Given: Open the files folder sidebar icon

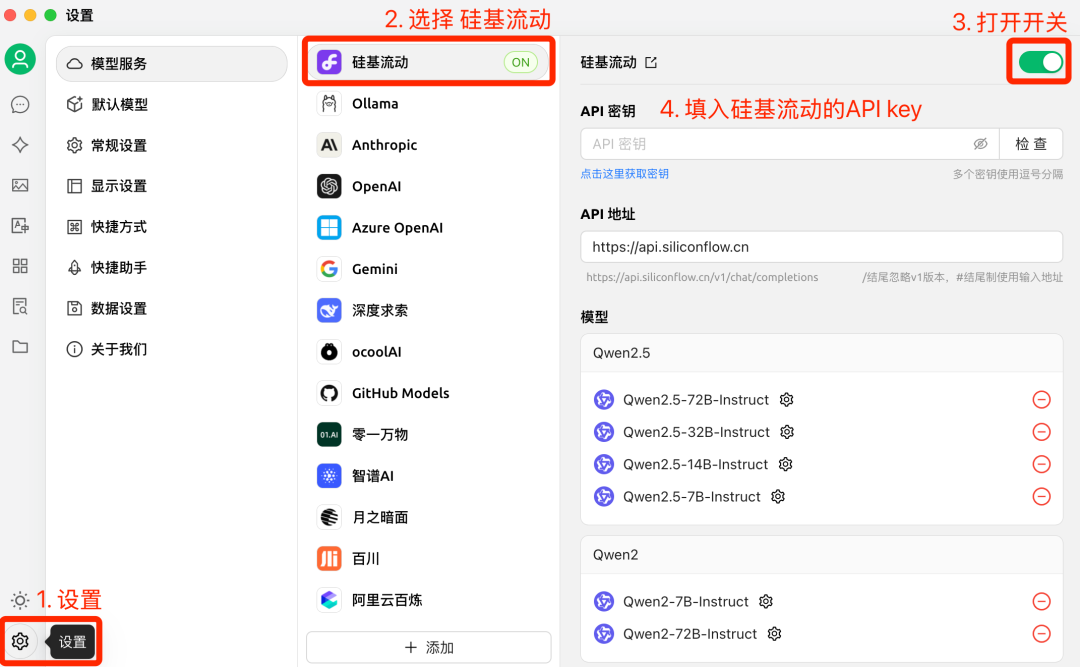Looking at the screenshot, I should (x=20, y=347).
